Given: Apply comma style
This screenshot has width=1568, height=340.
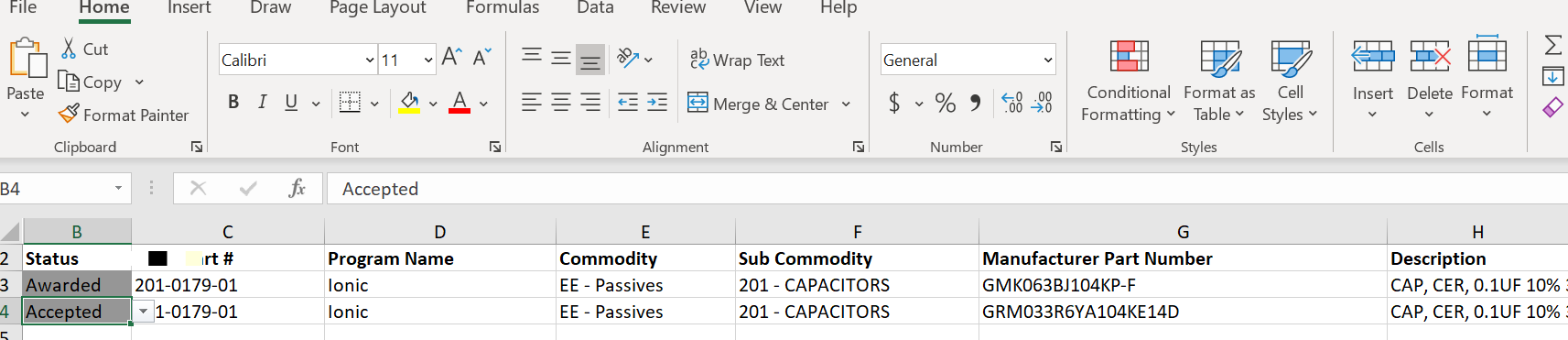Looking at the screenshot, I should (976, 103).
